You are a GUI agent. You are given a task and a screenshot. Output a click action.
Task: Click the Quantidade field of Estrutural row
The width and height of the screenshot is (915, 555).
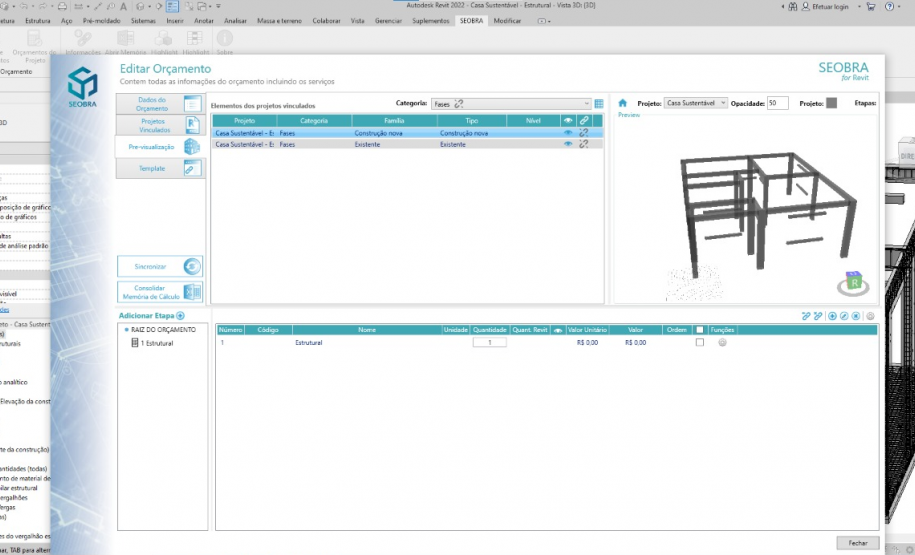point(490,343)
